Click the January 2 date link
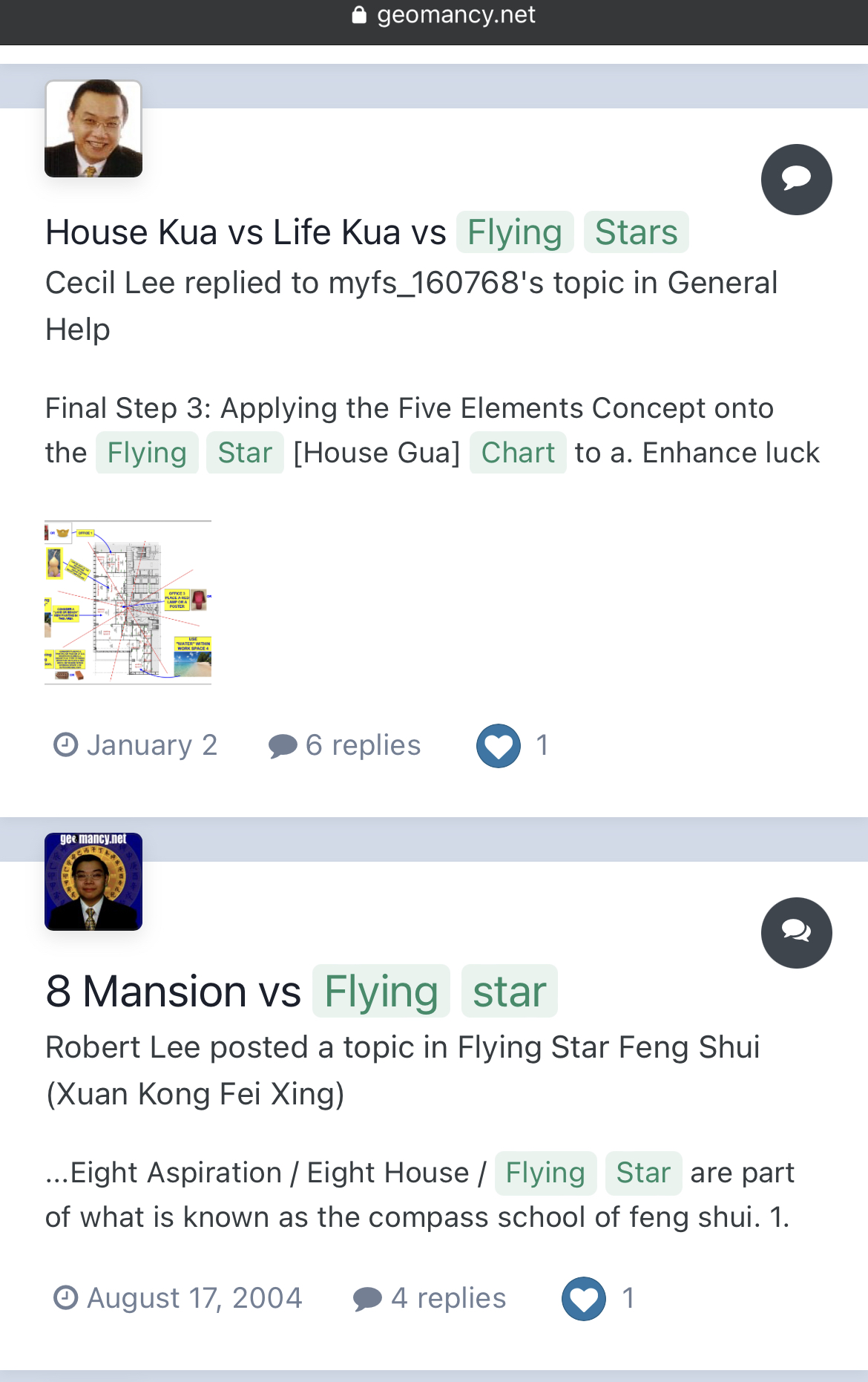 point(152,745)
